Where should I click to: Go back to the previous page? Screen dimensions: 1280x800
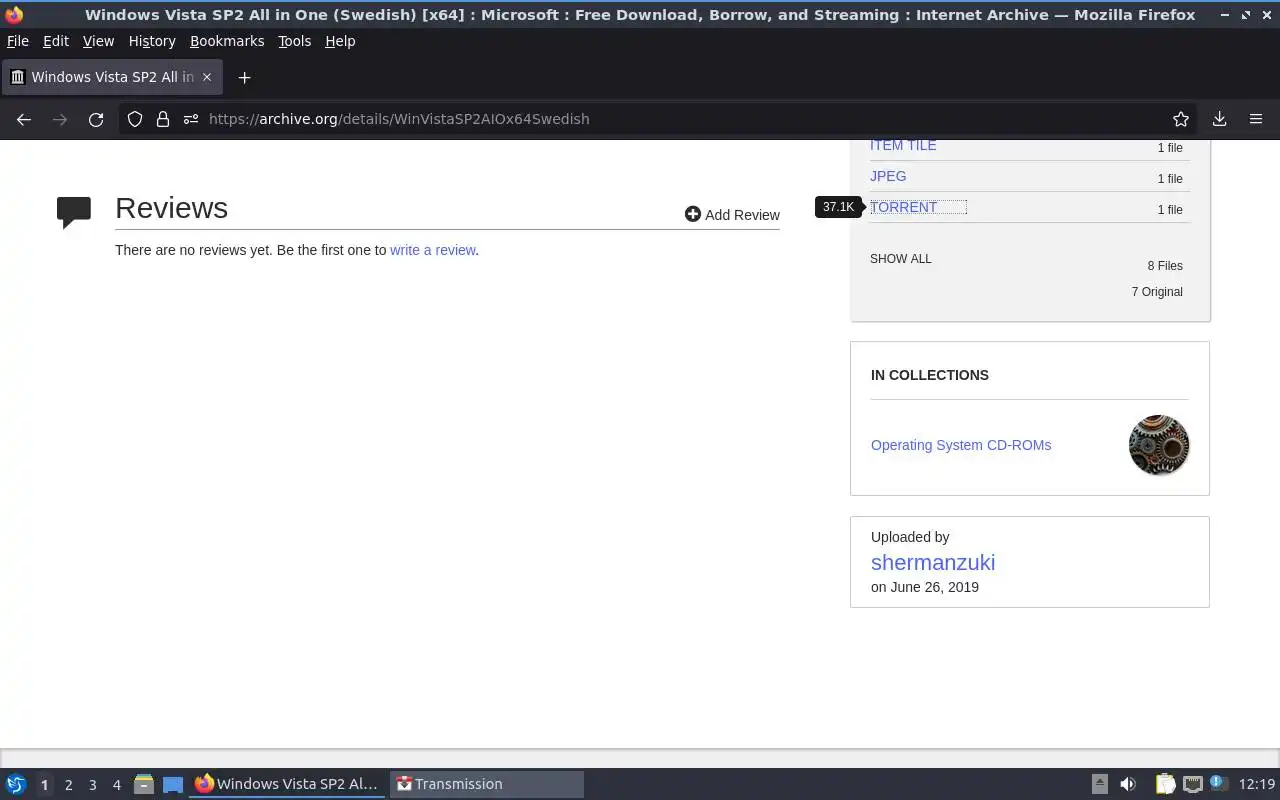coord(24,119)
